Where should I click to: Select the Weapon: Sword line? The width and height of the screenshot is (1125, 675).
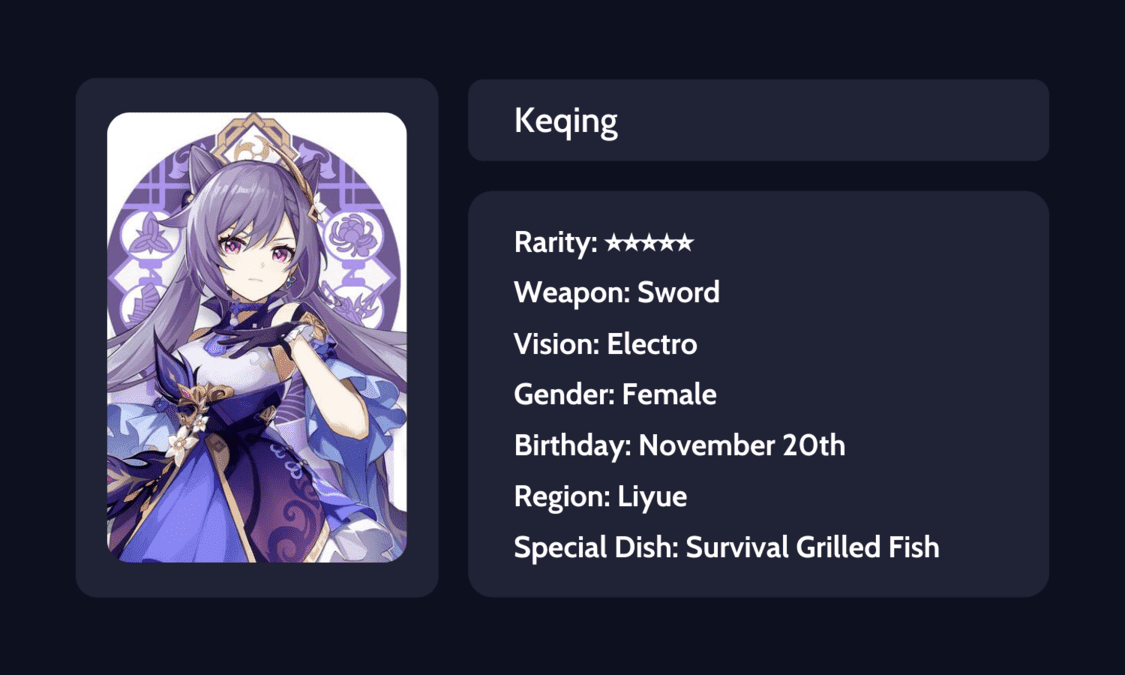click(x=616, y=293)
